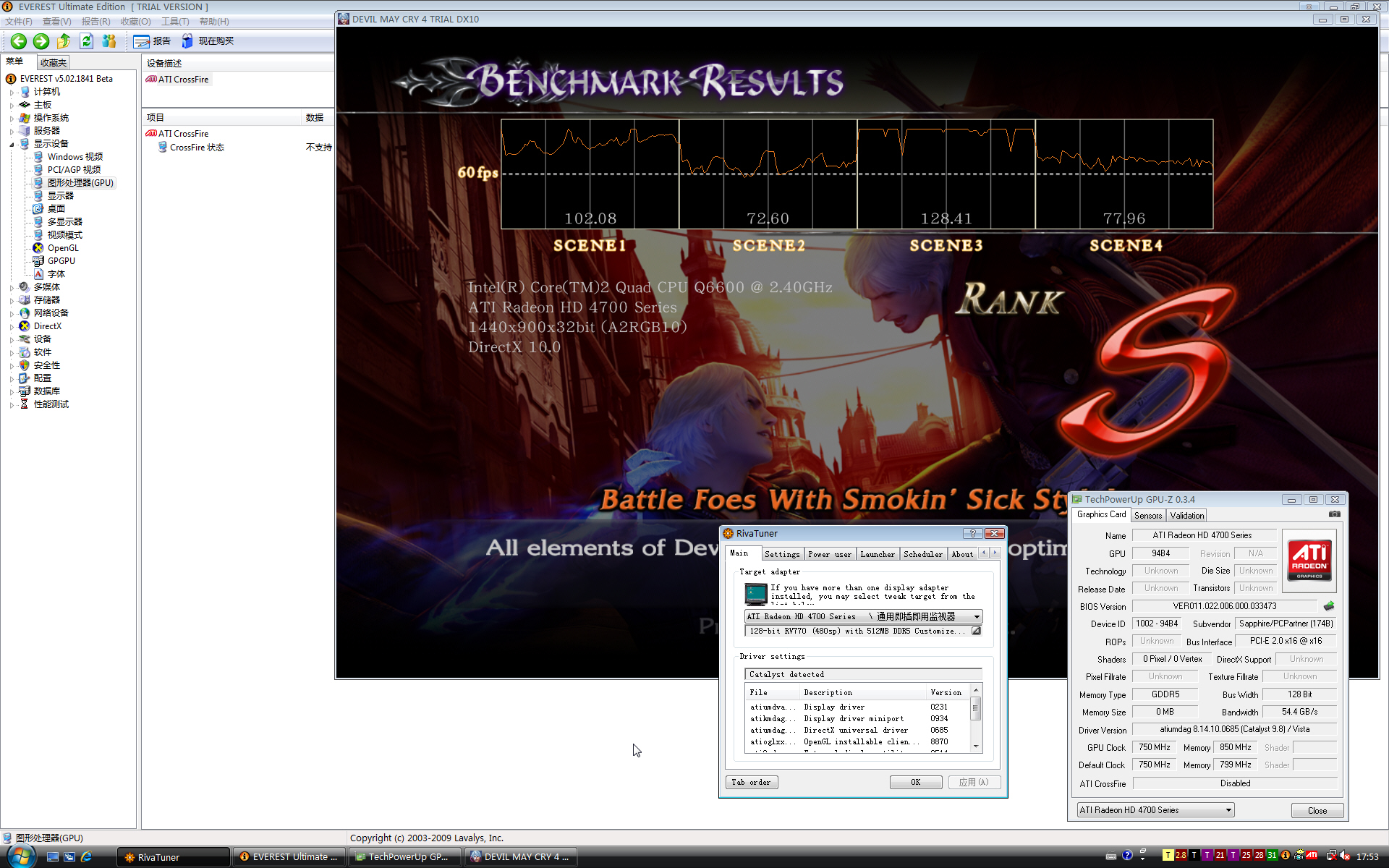Switch to the 菜单 tab in EVEREST sidebar

point(15,61)
